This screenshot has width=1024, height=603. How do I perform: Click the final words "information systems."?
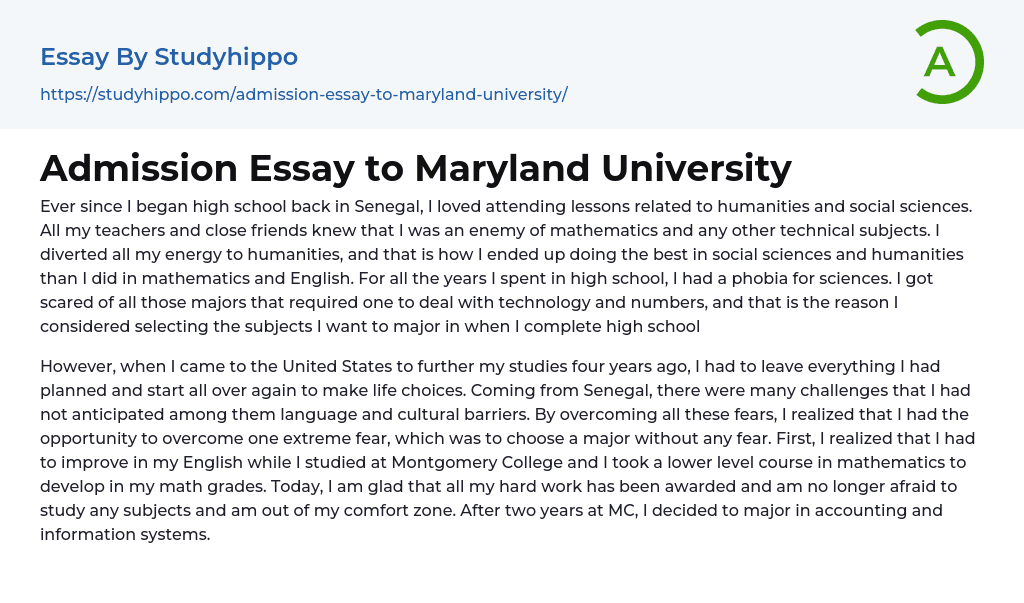pyautogui.click(x=125, y=534)
